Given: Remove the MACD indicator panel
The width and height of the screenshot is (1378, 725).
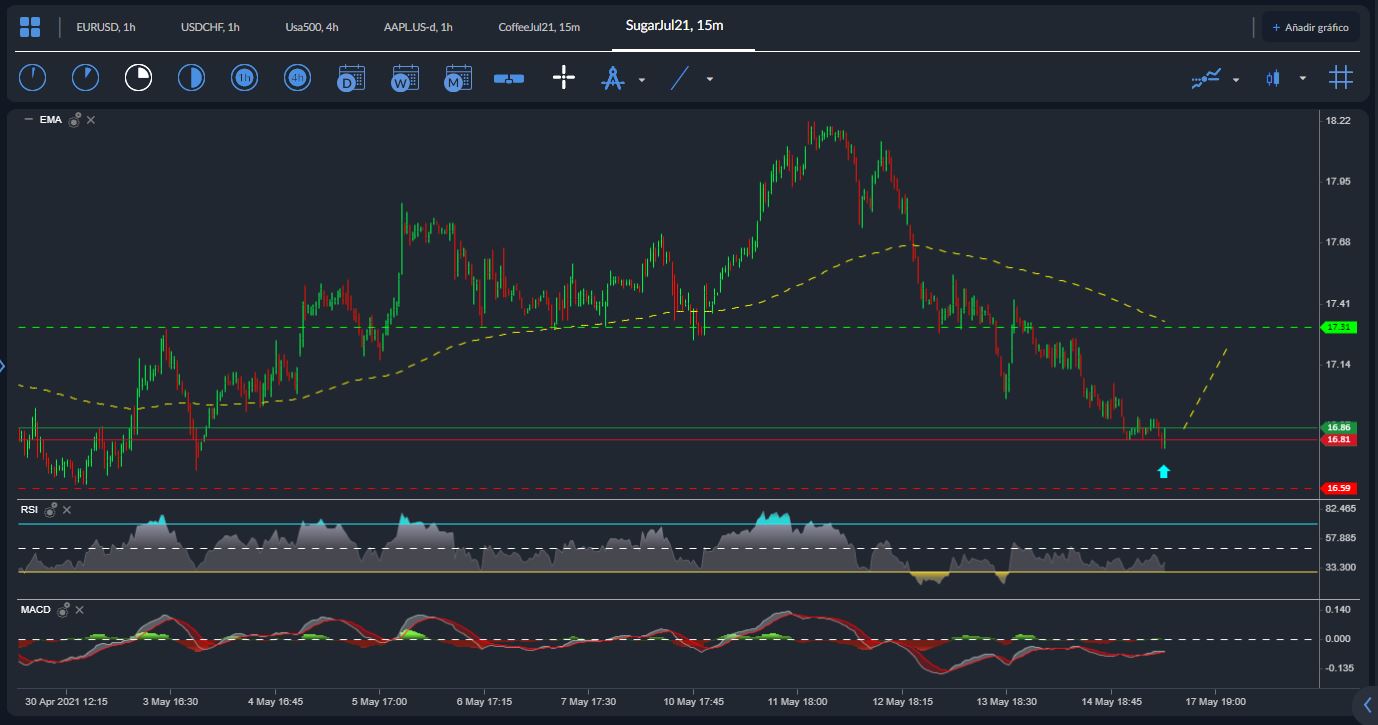Looking at the screenshot, I should tap(80, 610).
